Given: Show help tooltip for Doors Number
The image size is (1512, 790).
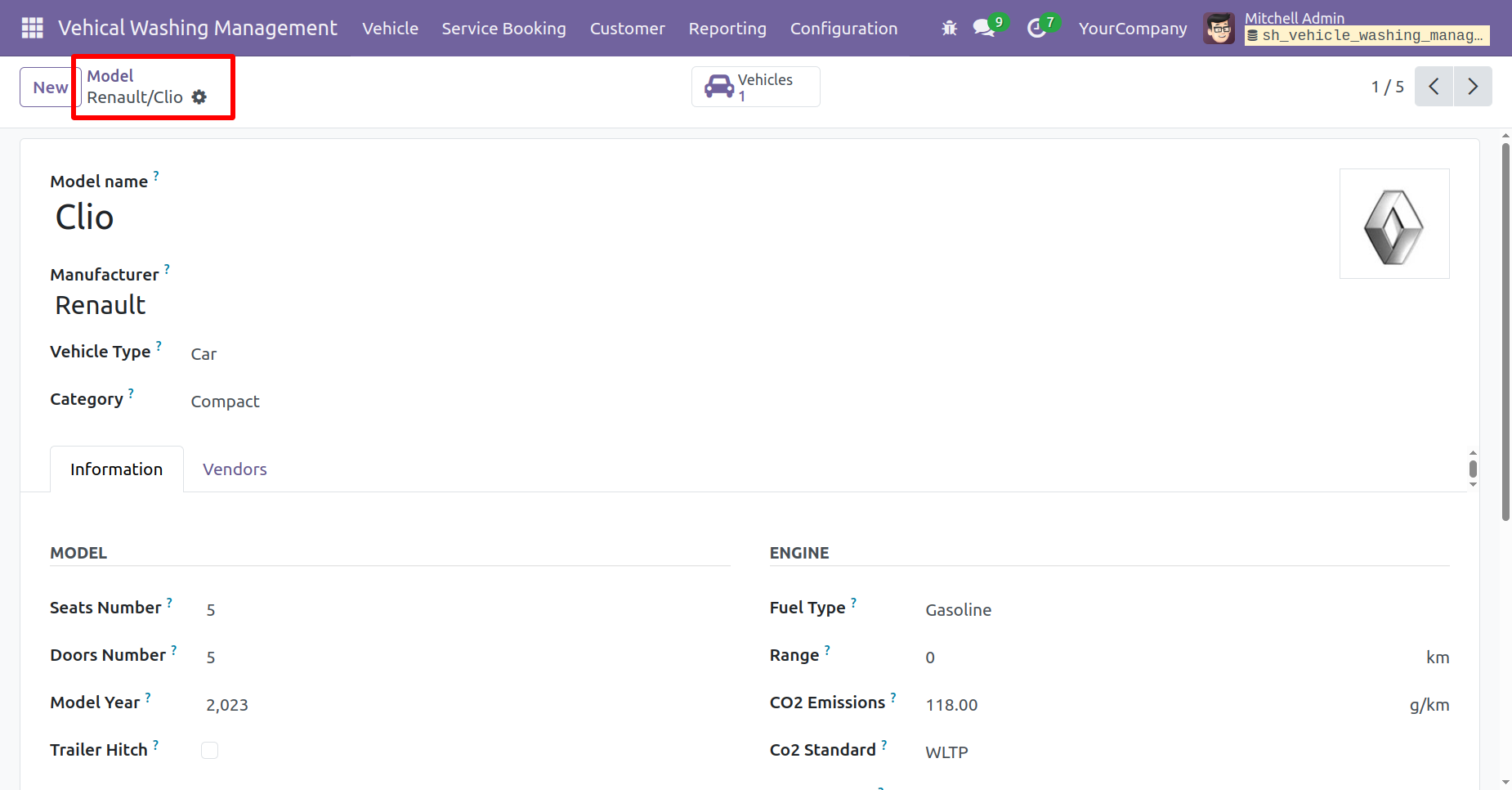Looking at the screenshot, I should (x=173, y=650).
